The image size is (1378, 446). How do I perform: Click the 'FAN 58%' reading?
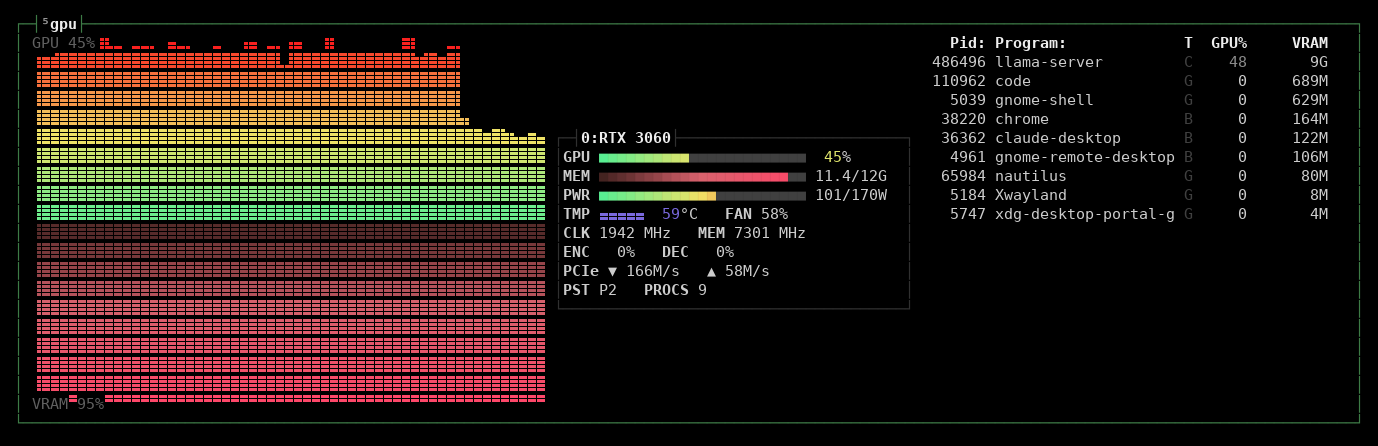[x=756, y=214]
